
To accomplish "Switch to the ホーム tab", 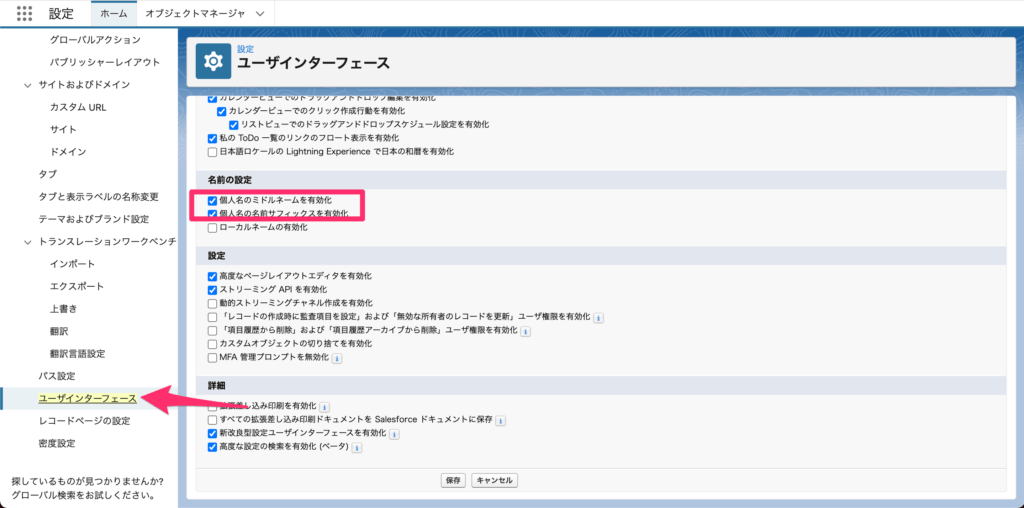I will [x=114, y=14].
